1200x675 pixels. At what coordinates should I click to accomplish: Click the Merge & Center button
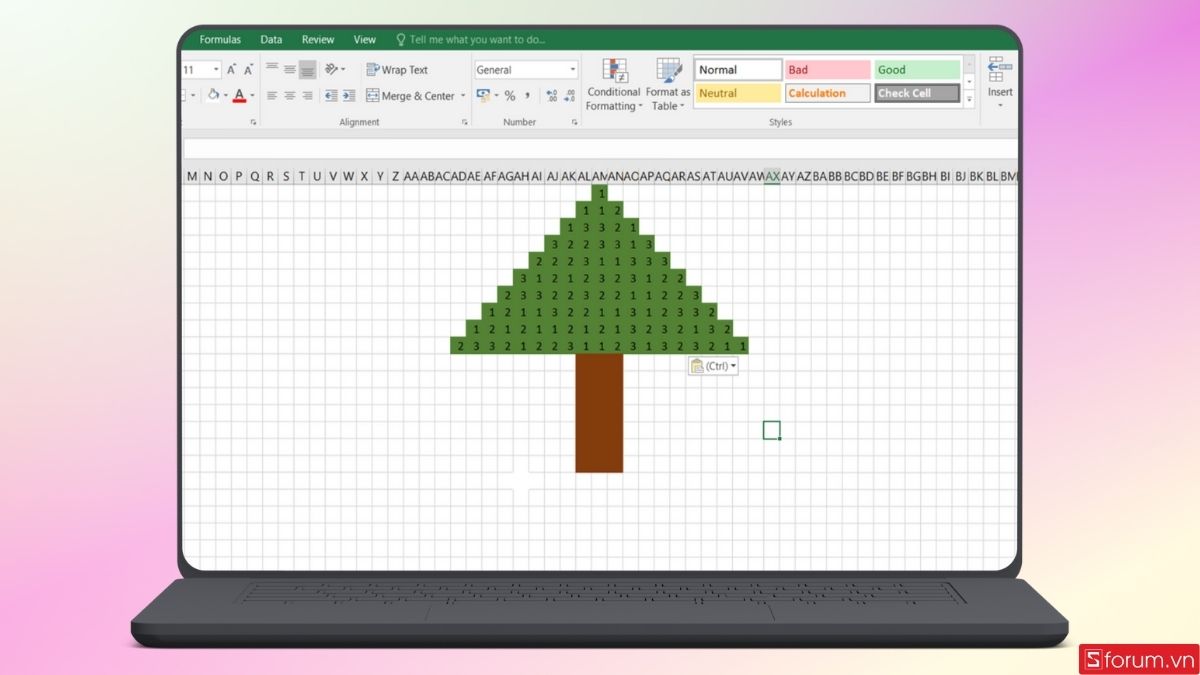pyautogui.click(x=410, y=96)
